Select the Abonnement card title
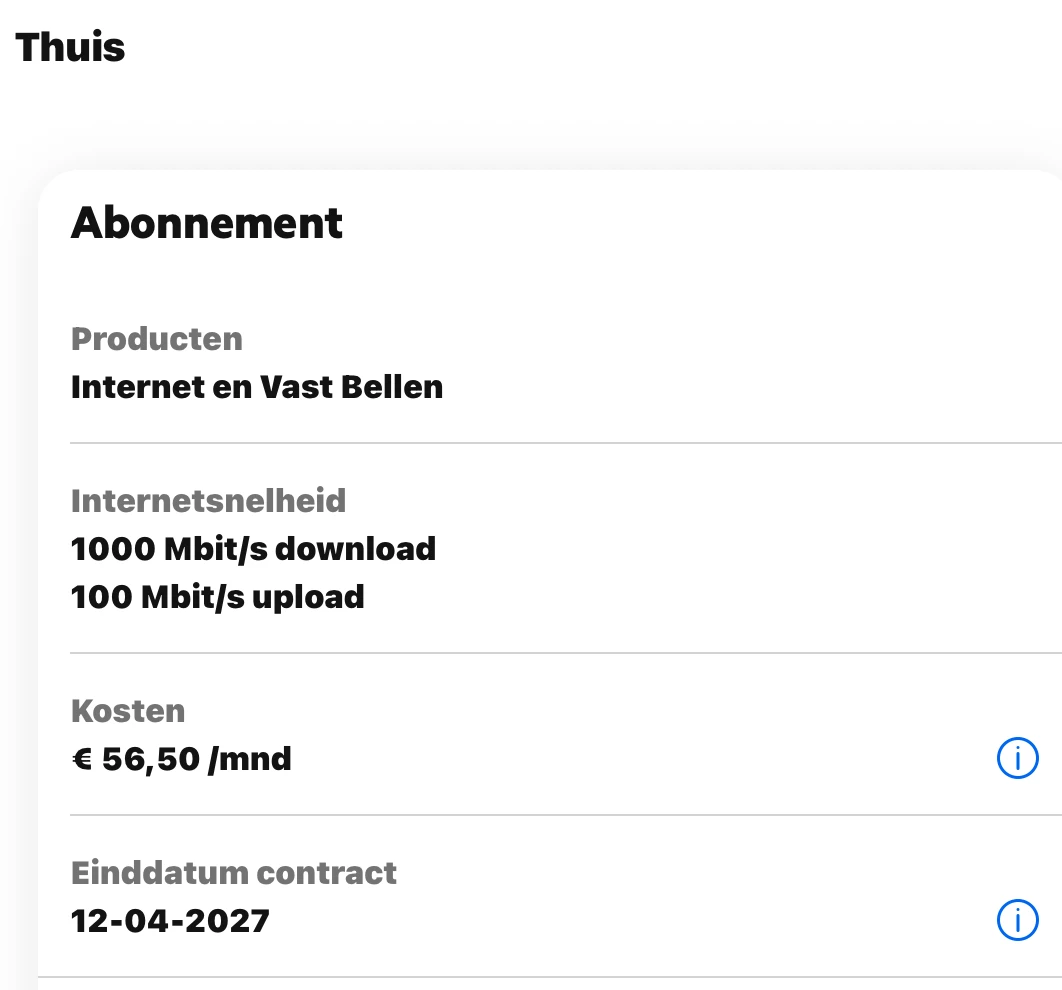The image size is (1062, 990). click(207, 222)
